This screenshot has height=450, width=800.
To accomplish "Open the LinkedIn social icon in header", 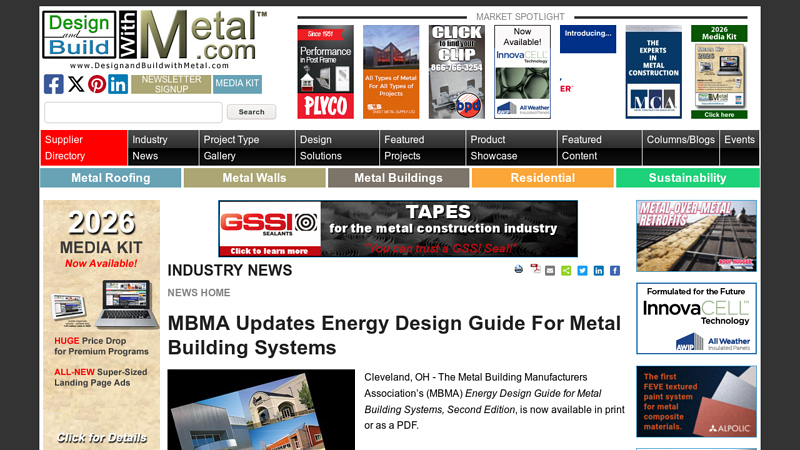I will (x=118, y=84).
